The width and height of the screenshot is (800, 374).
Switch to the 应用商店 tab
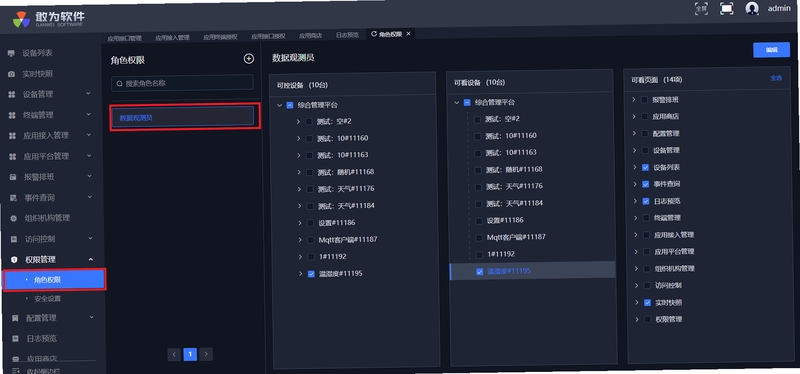(311, 36)
